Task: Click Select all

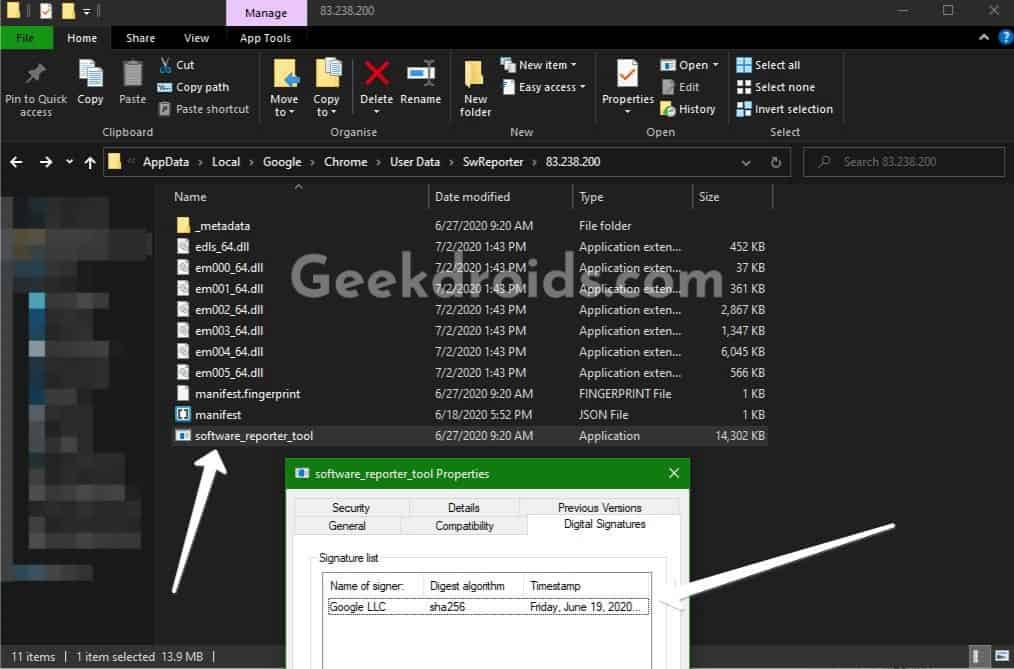Action: pos(768,65)
